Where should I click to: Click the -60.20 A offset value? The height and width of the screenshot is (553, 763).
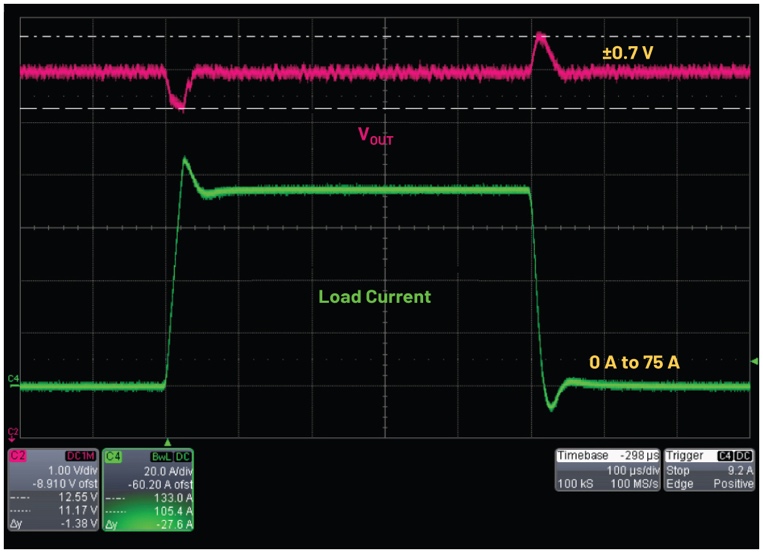click(164, 482)
